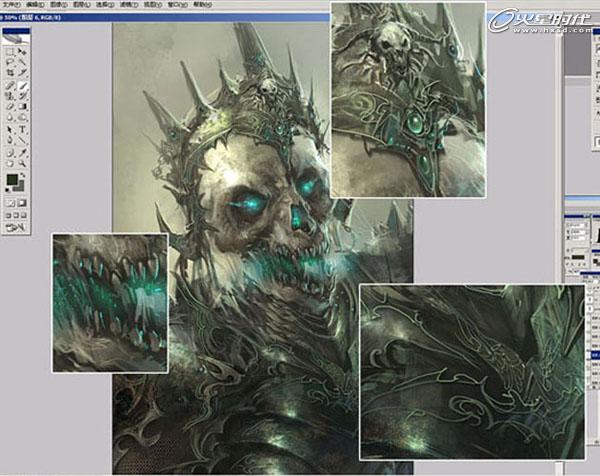600x476 pixels.
Task: Select the Zoom magnifier tool
Action: tap(22, 163)
